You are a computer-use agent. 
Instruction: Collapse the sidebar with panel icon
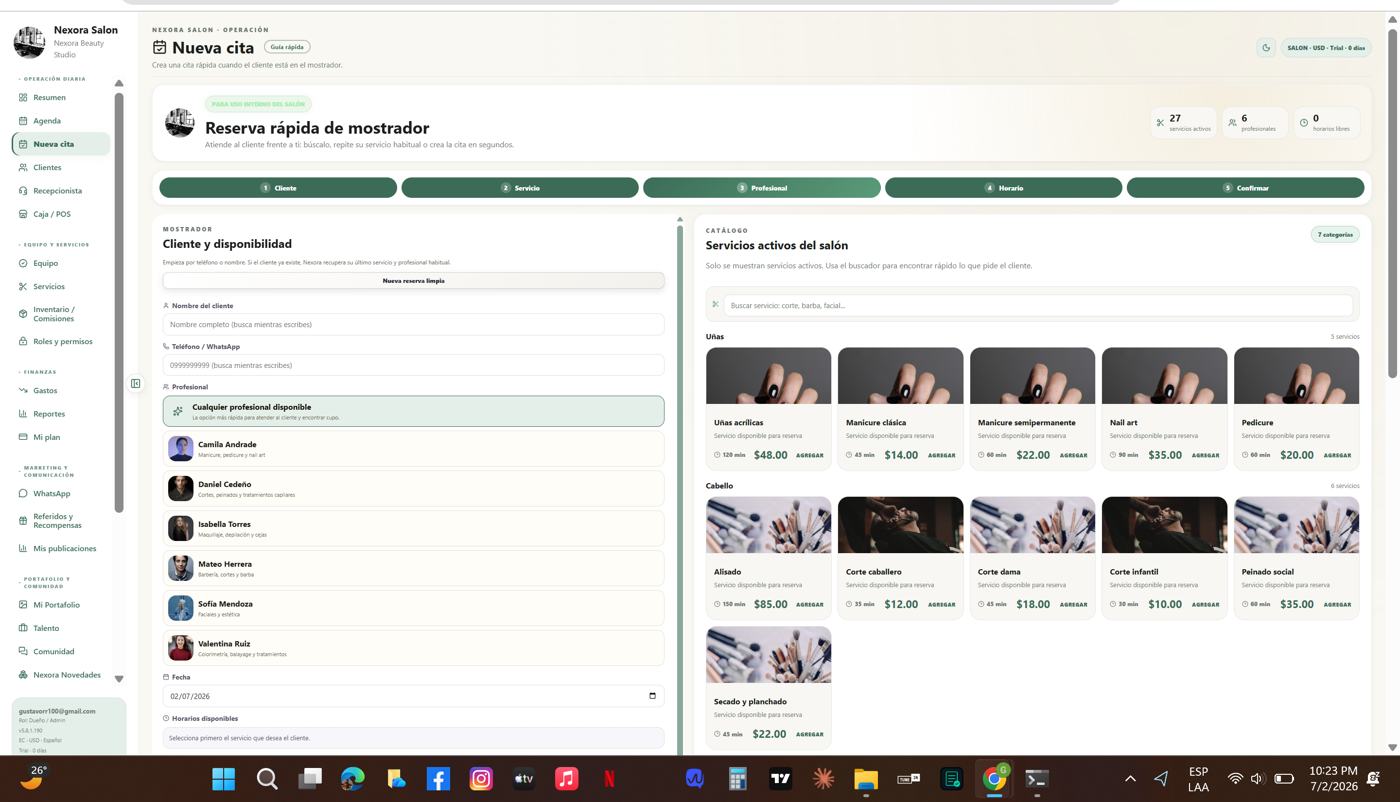point(135,383)
